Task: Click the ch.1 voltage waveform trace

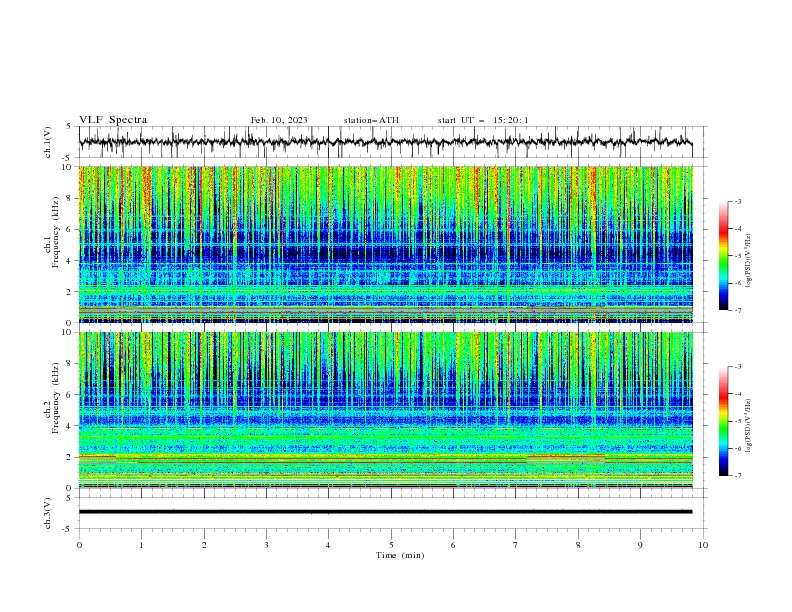Action: (x=385, y=141)
